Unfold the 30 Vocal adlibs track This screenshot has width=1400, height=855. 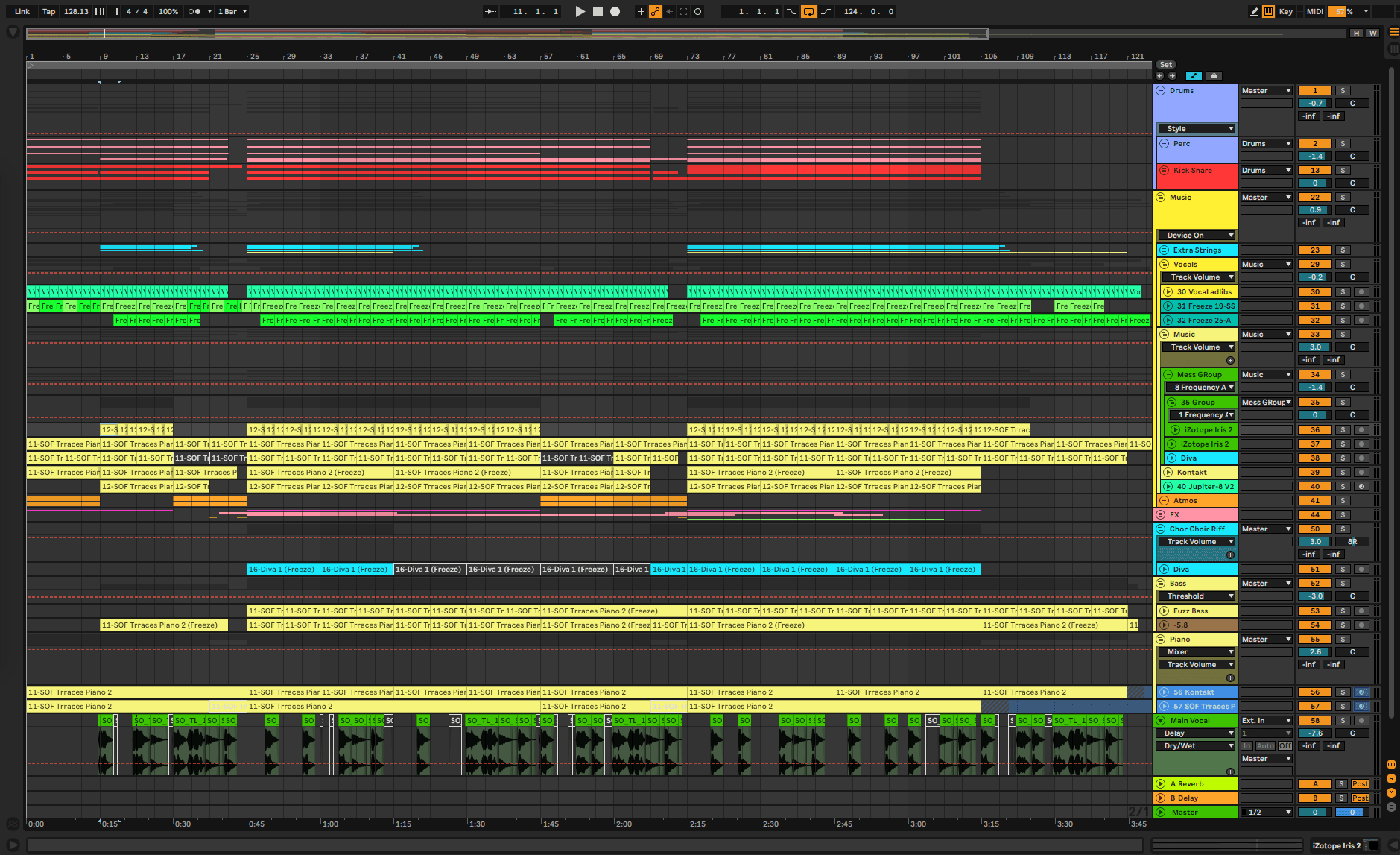[1168, 292]
